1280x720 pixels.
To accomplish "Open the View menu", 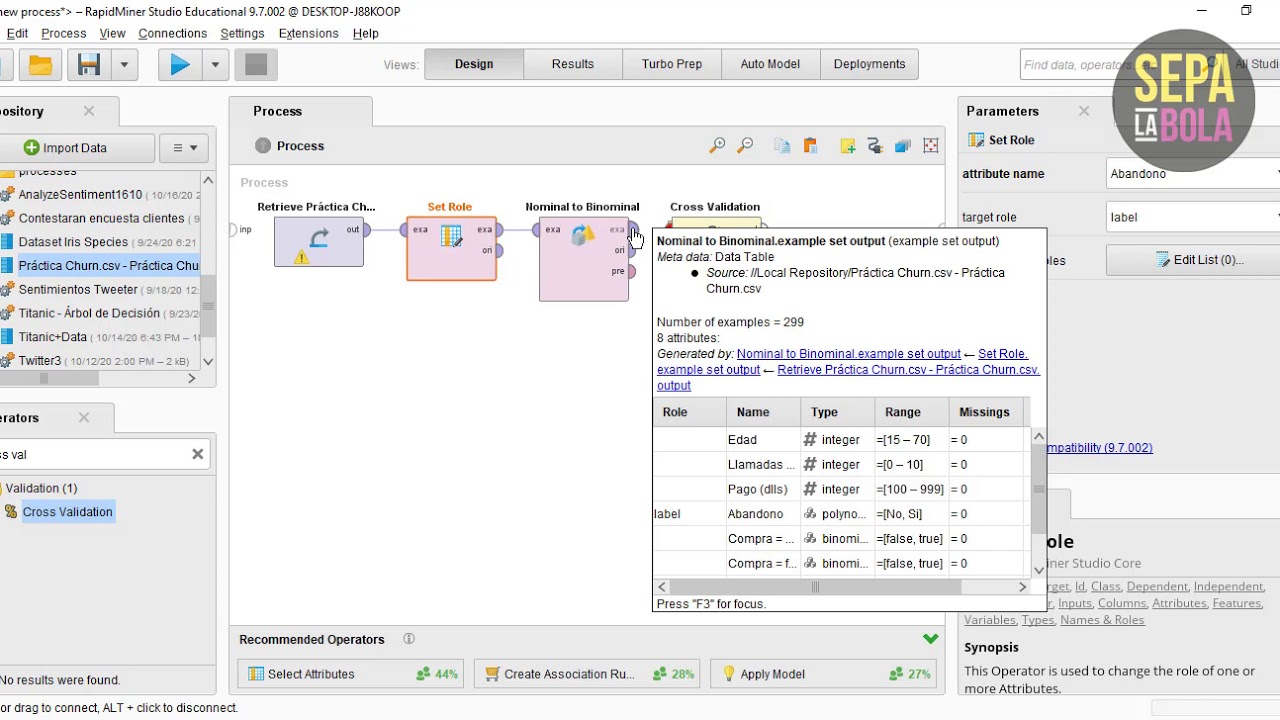I will (112, 33).
